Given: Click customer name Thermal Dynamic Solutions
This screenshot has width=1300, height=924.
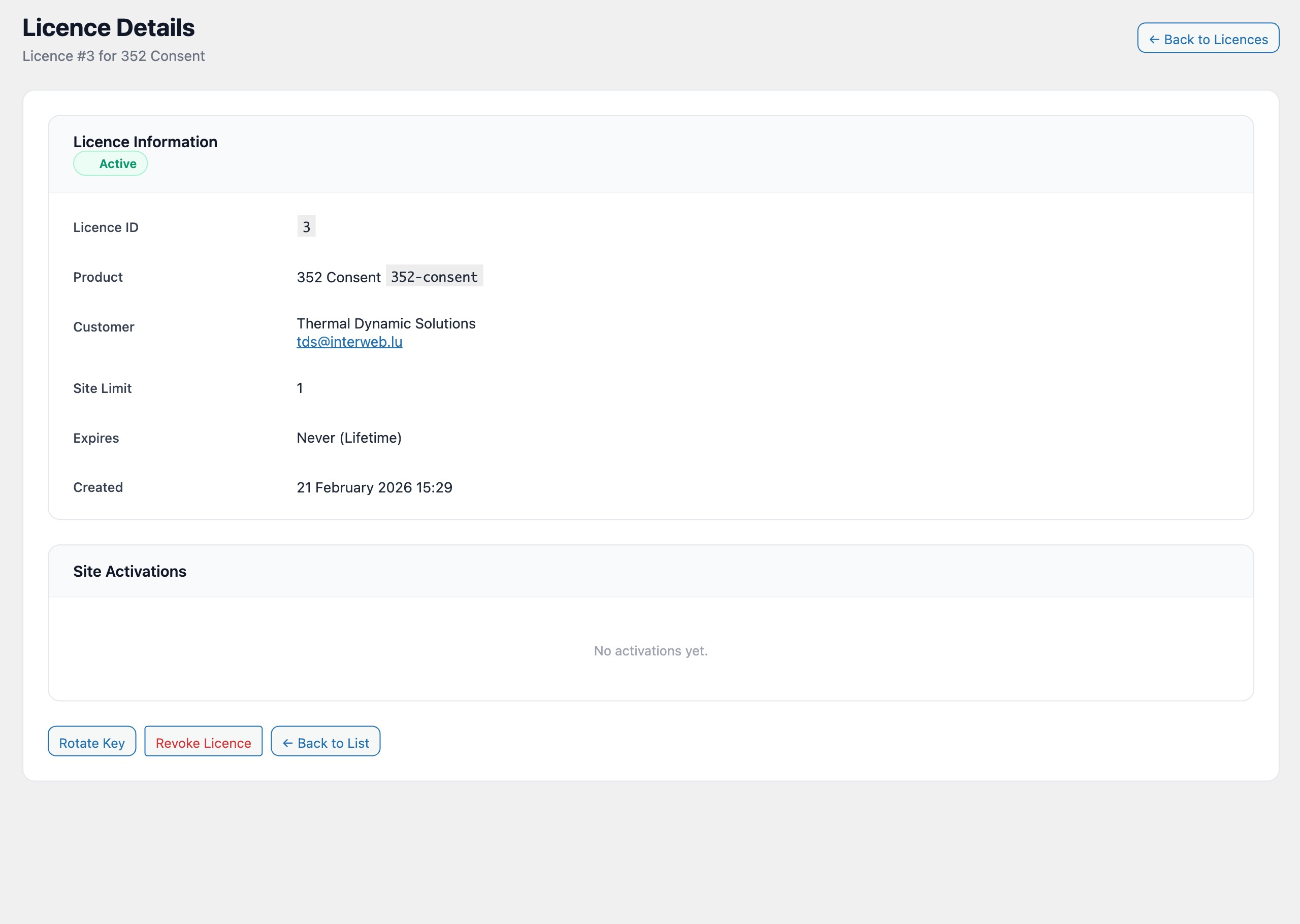Looking at the screenshot, I should point(386,323).
